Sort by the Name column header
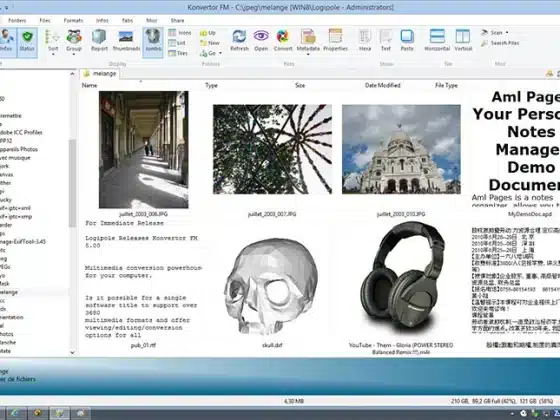This screenshot has height=420, width=560. (89, 85)
